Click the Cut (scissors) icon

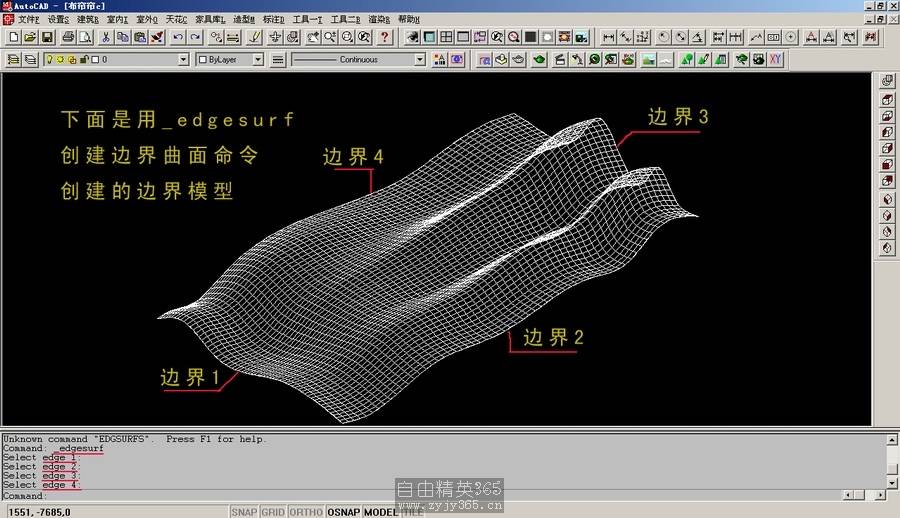tap(105, 37)
